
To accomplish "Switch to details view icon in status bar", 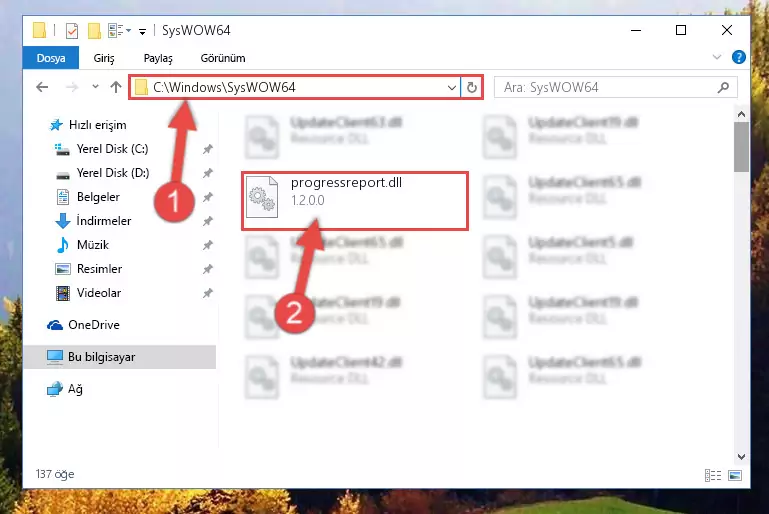I will coord(713,475).
